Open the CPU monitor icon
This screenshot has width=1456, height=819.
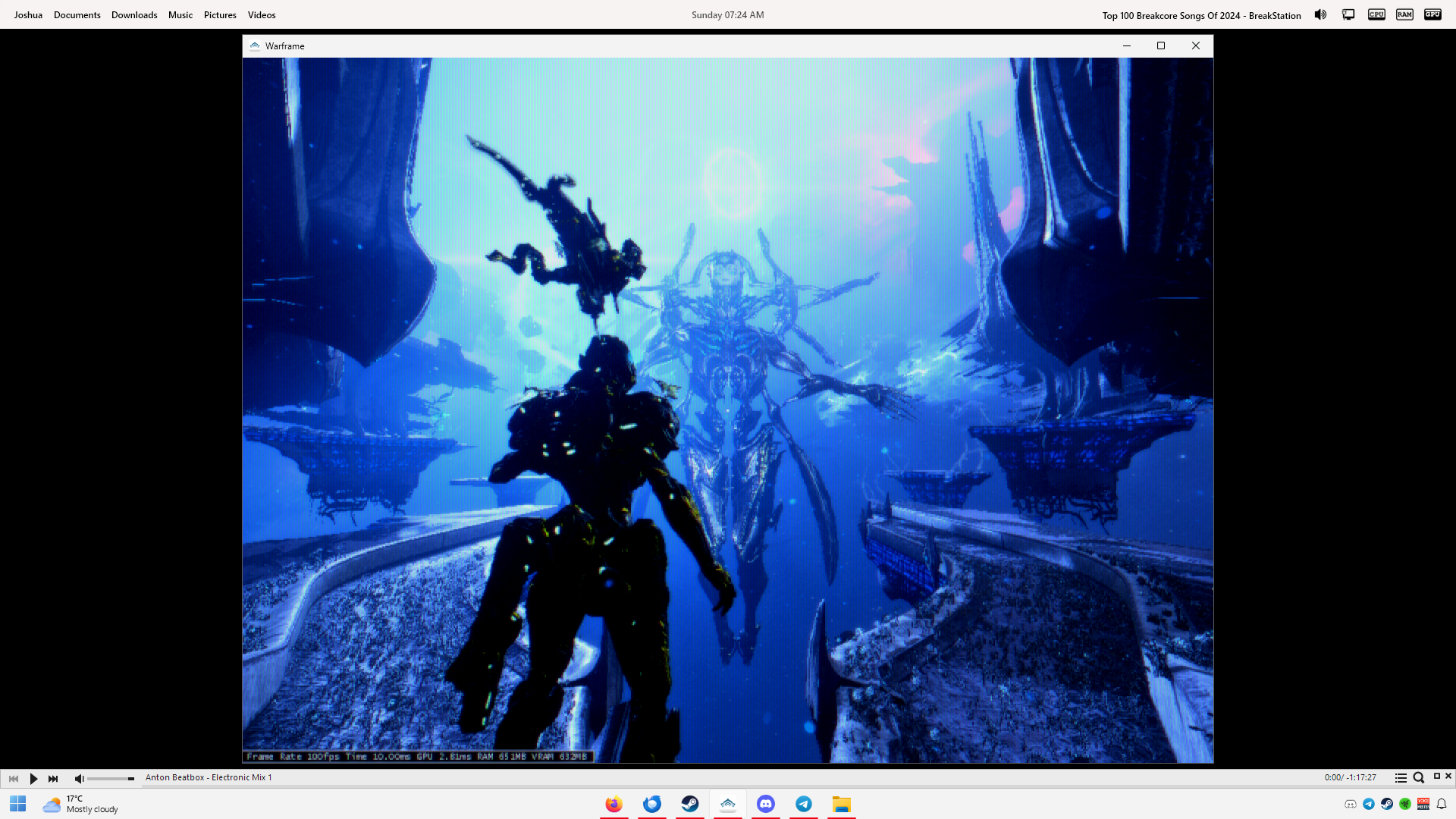[x=1376, y=14]
